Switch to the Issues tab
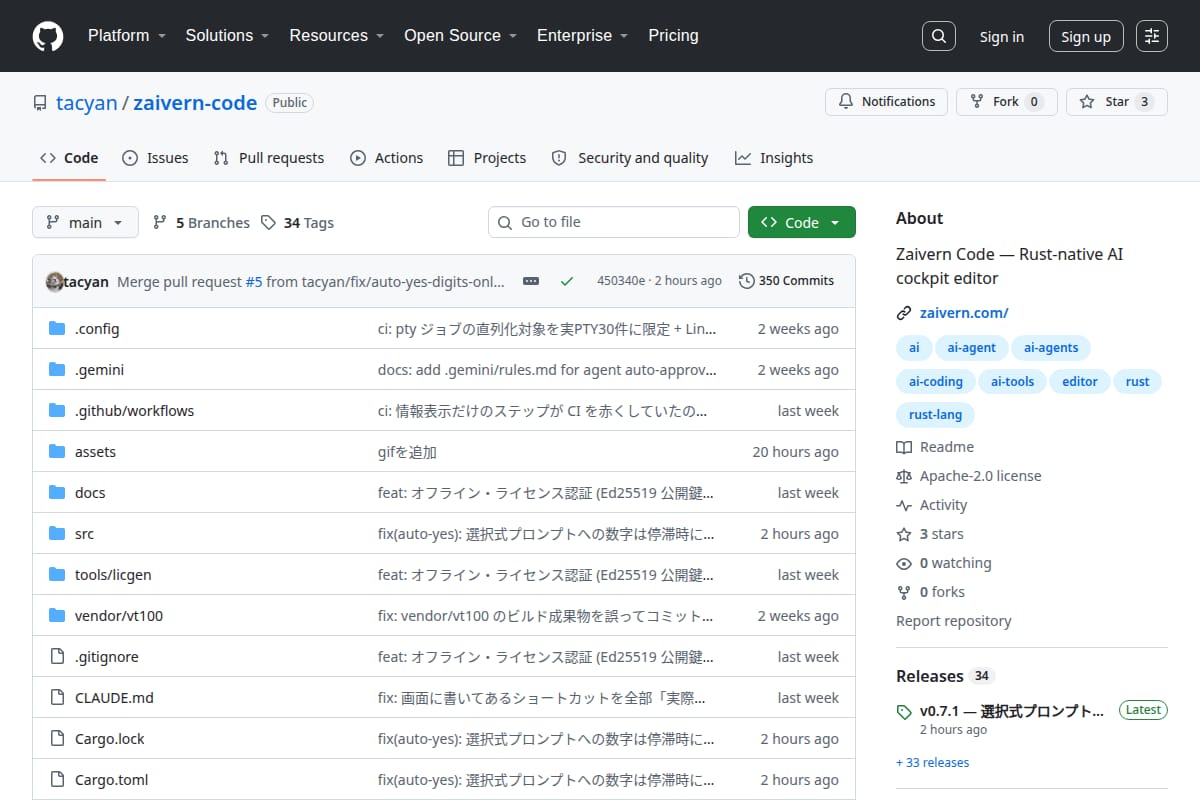This screenshot has width=1200, height=800. (x=155, y=158)
